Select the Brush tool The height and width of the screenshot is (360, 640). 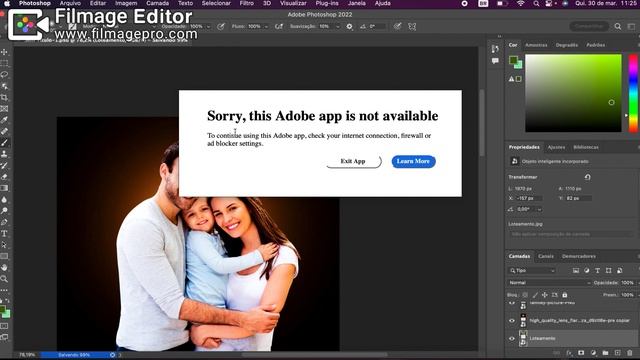click(x=4, y=143)
